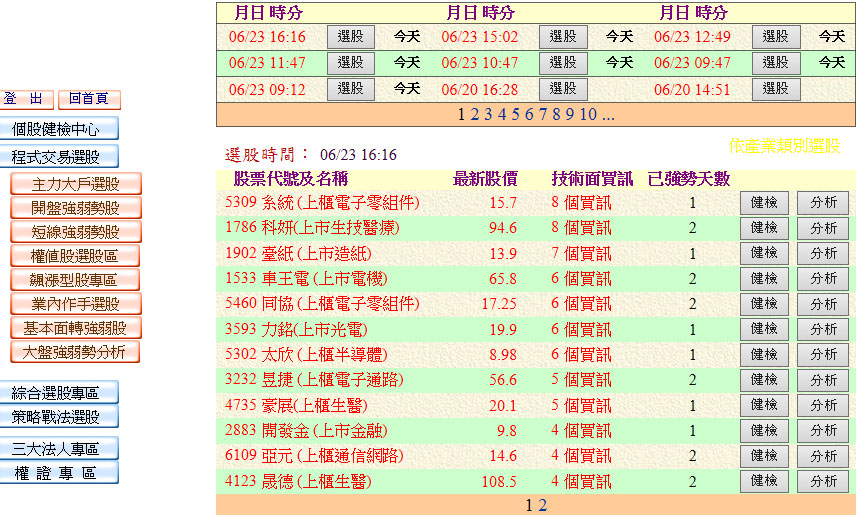Image resolution: width=857 pixels, height=515 pixels.
Task: Click 健檢 for 3593 力銘
Action: (764, 329)
